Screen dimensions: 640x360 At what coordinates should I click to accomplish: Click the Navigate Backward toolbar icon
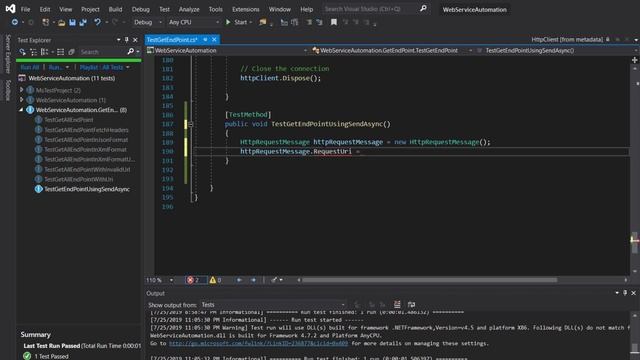click(15, 22)
